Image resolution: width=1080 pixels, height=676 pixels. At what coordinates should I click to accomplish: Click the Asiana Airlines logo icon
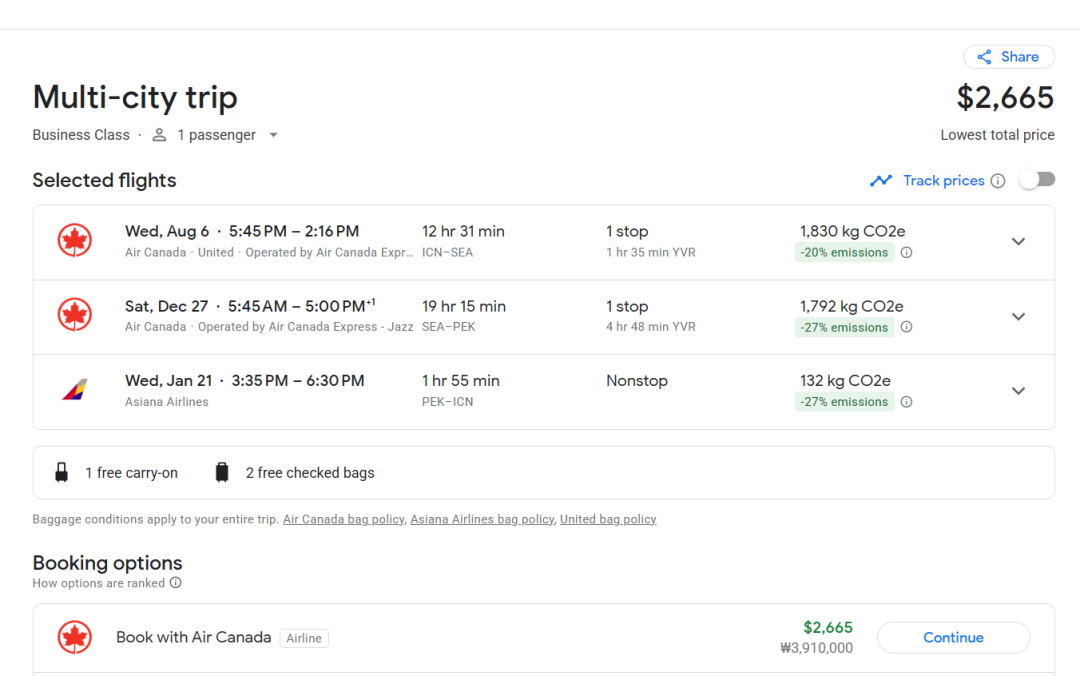75,390
